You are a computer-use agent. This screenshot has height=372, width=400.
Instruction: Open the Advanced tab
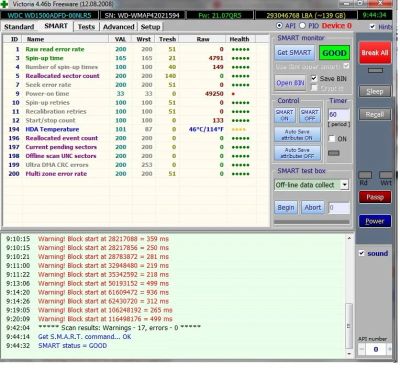(119, 27)
